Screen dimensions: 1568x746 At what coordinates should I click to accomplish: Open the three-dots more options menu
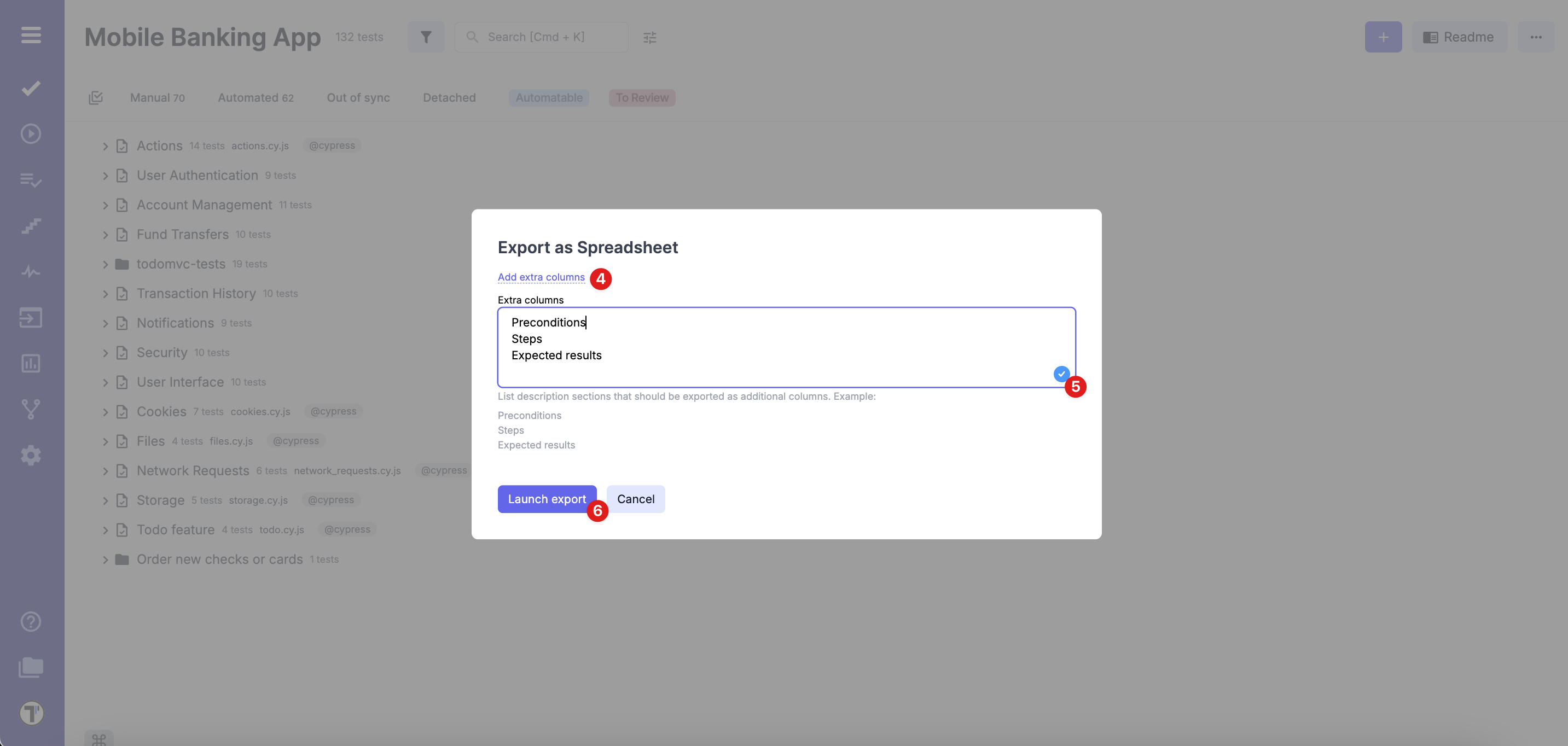pyautogui.click(x=1536, y=37)
